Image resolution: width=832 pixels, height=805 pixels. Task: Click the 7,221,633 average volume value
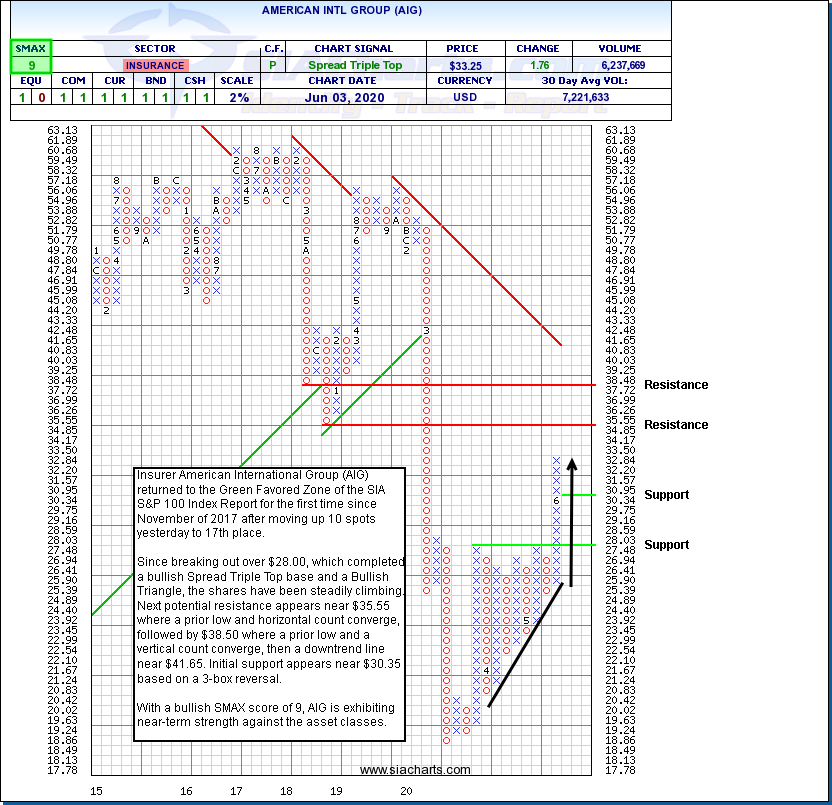(616, 97)
